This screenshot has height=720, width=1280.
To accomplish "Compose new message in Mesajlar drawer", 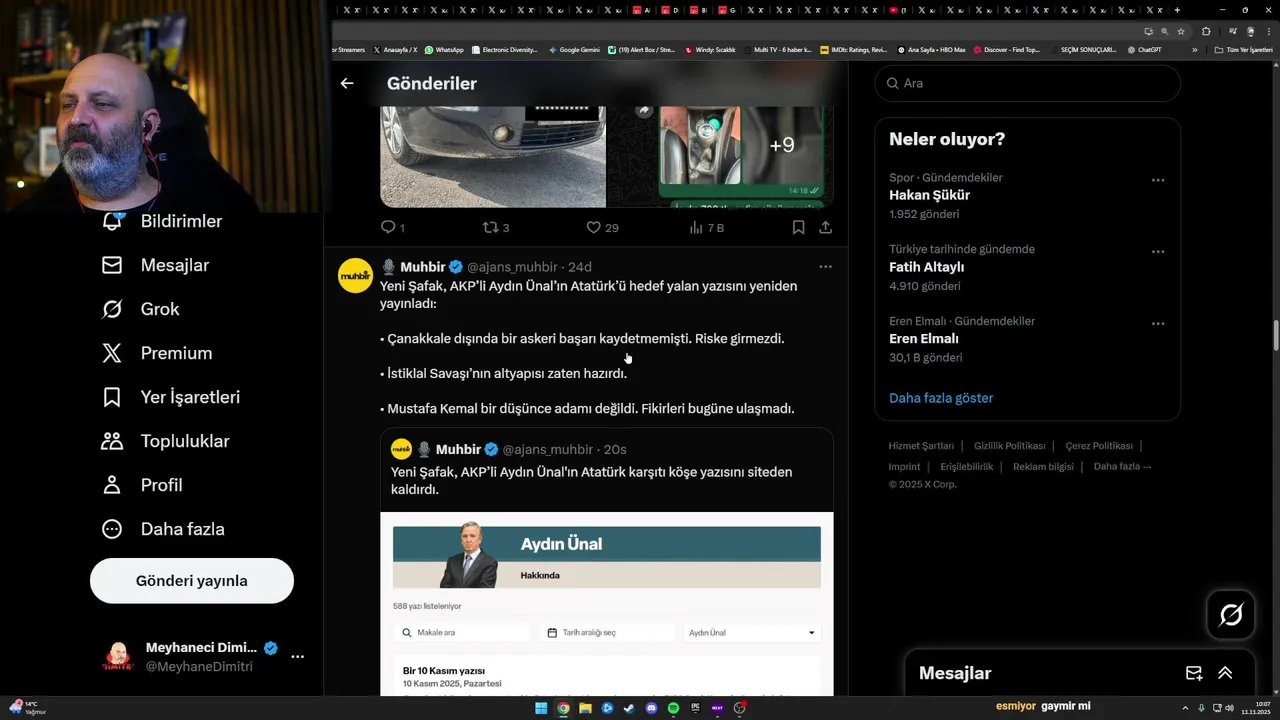I will pyautogui.click(x=1194, y=673).
